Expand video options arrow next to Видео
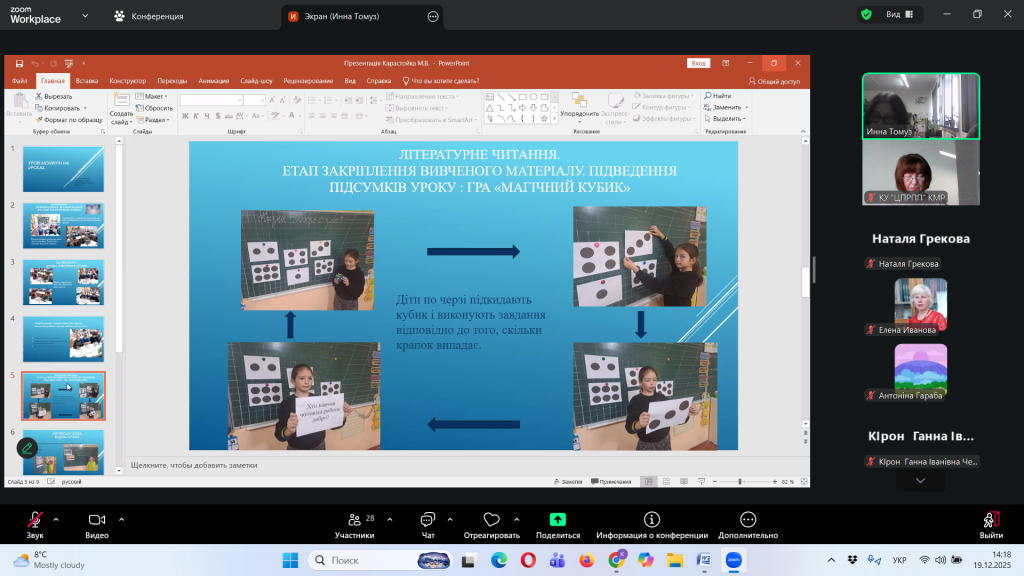This screenshot has width=1024, height=576. click(x=122, y=519)
